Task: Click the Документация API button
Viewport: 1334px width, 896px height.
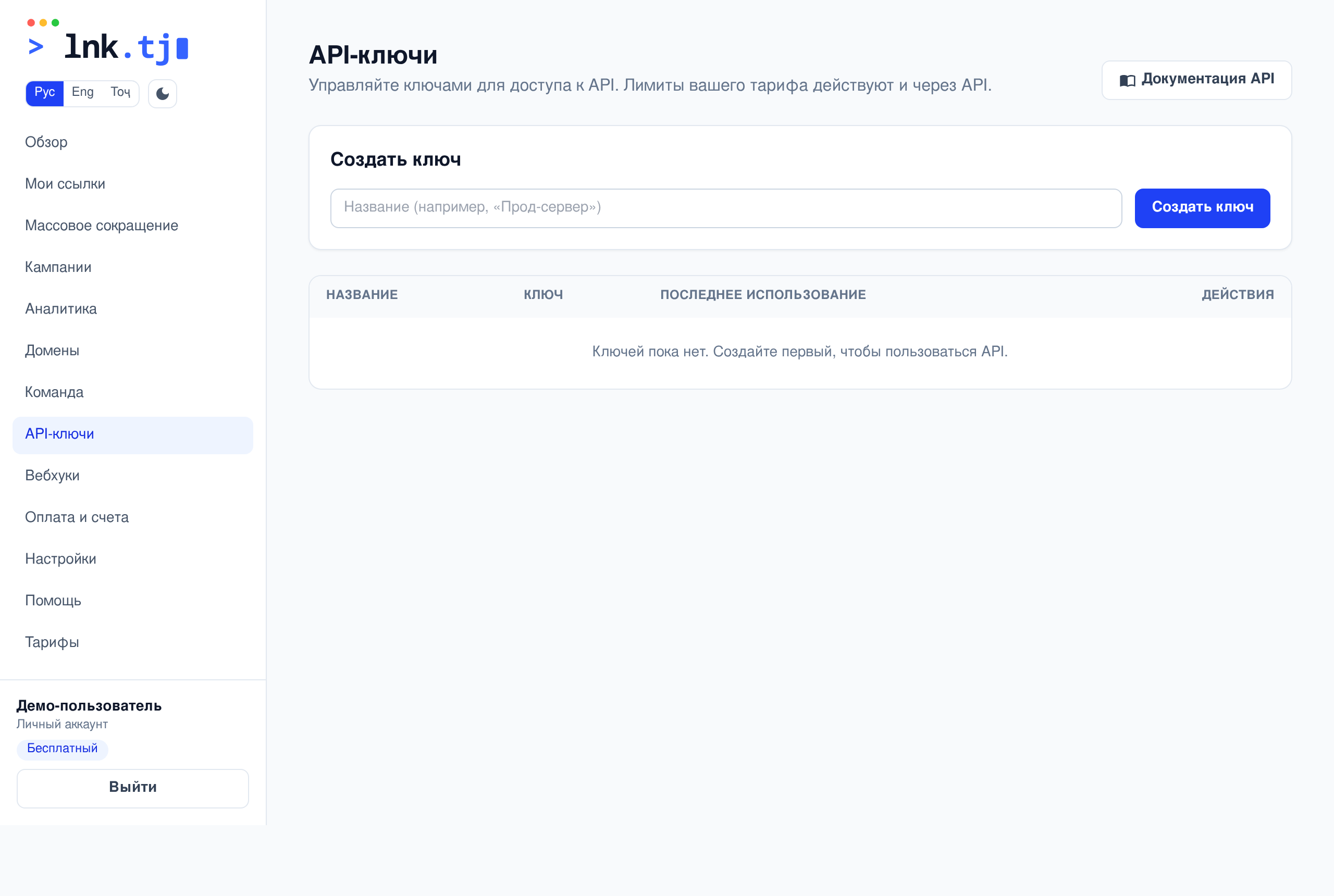Action: [x=1196, y=80]
